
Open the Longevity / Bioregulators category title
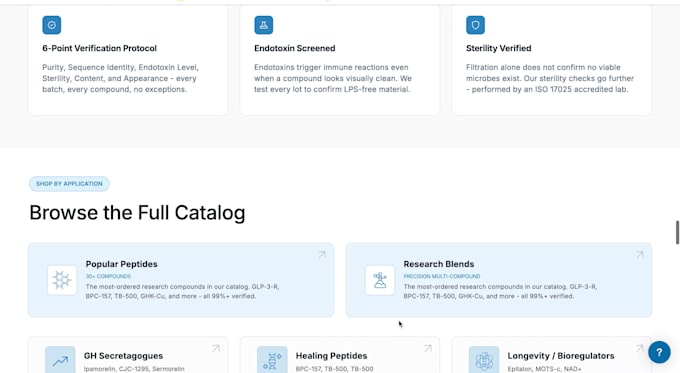point(561,356)
